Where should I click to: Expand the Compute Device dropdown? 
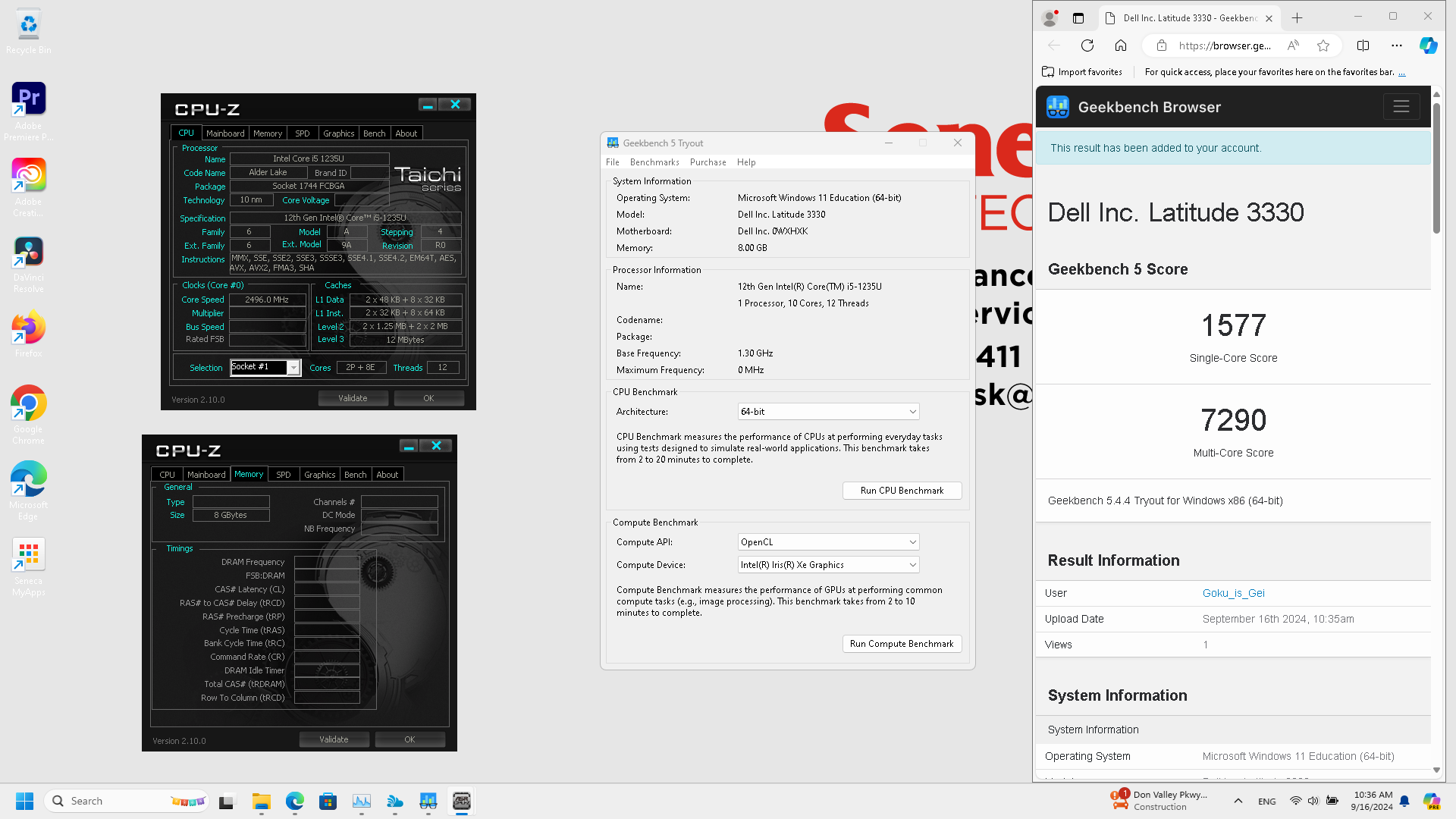tap(828, 565)
